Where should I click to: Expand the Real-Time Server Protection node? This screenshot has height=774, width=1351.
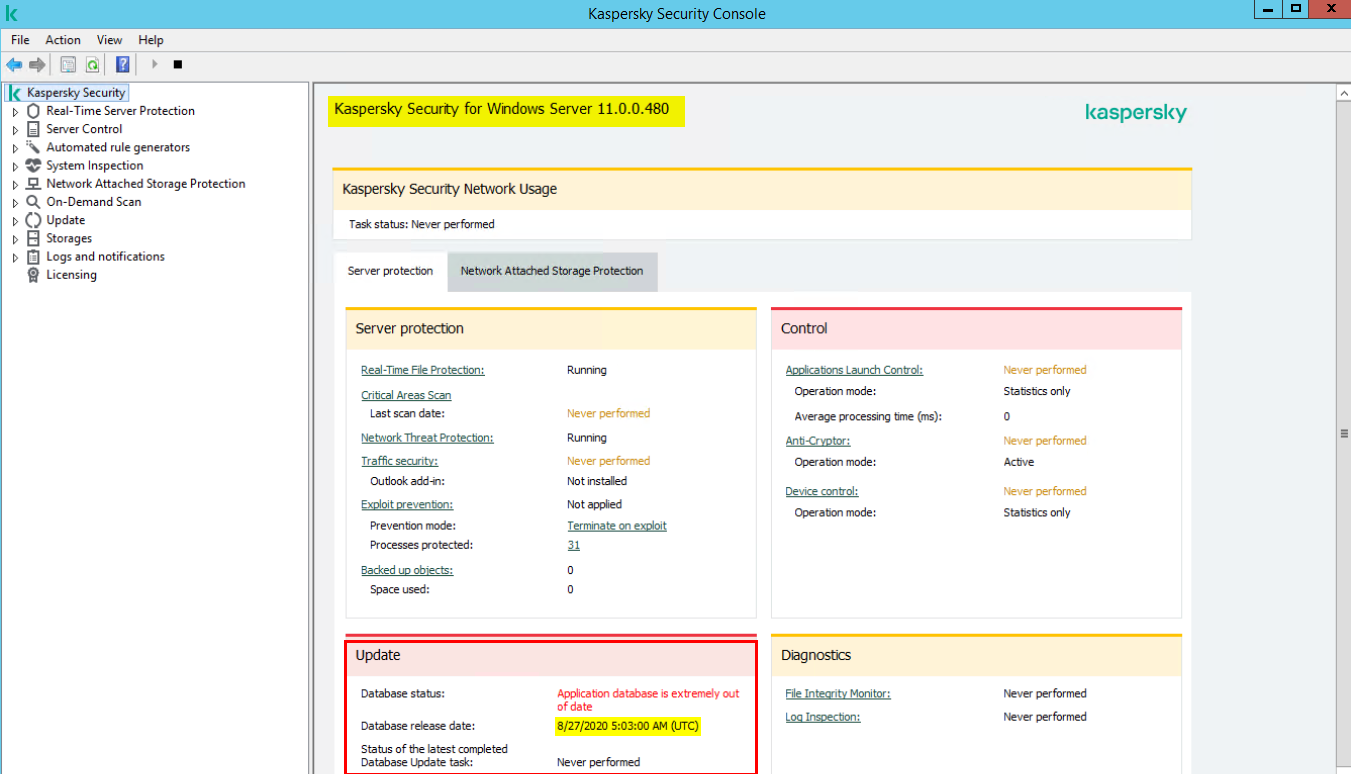[15, 112]
